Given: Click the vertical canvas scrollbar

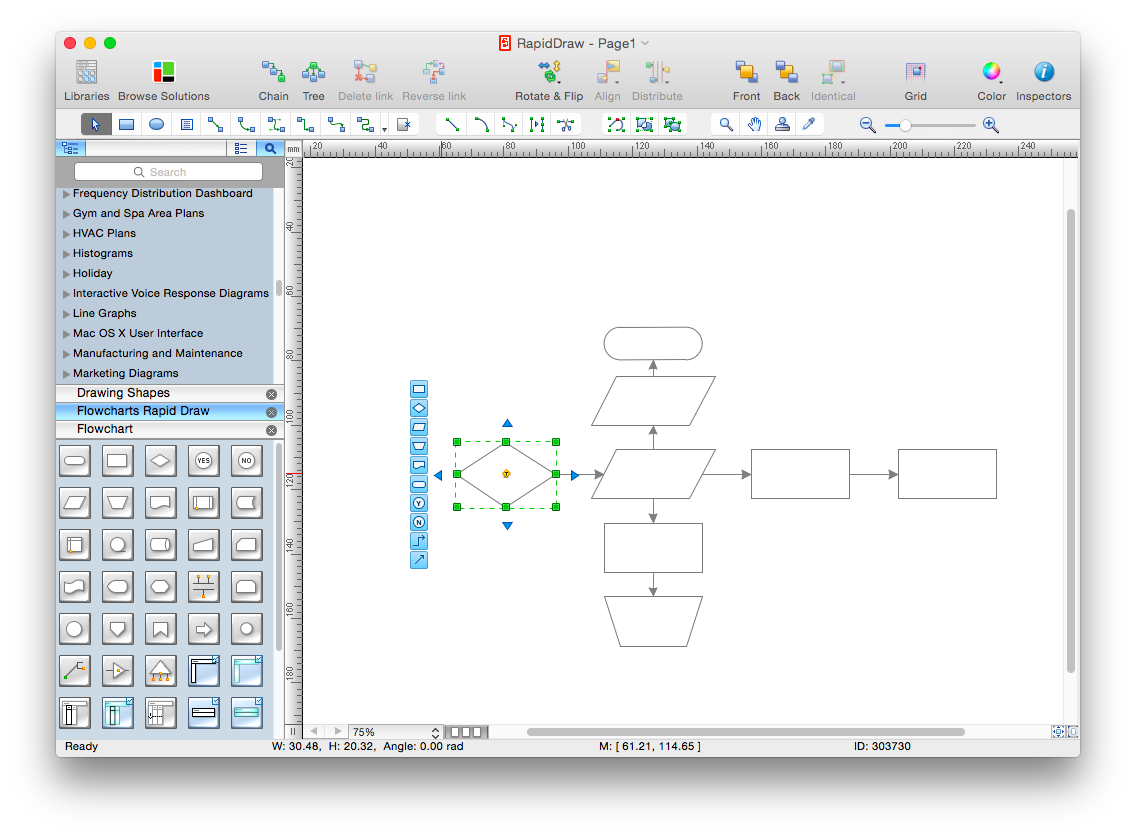Looking at the screenshot, I should [1071, 441].
